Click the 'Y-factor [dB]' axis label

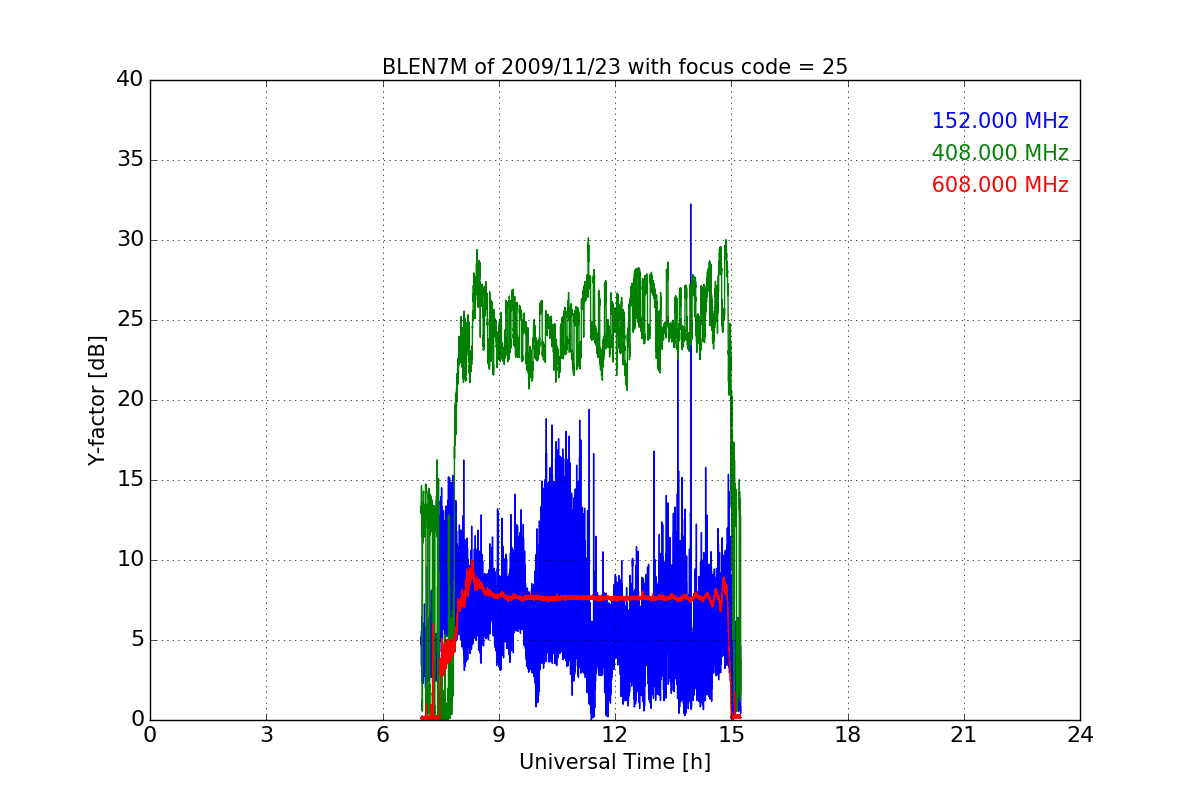(x=96, y=400)
